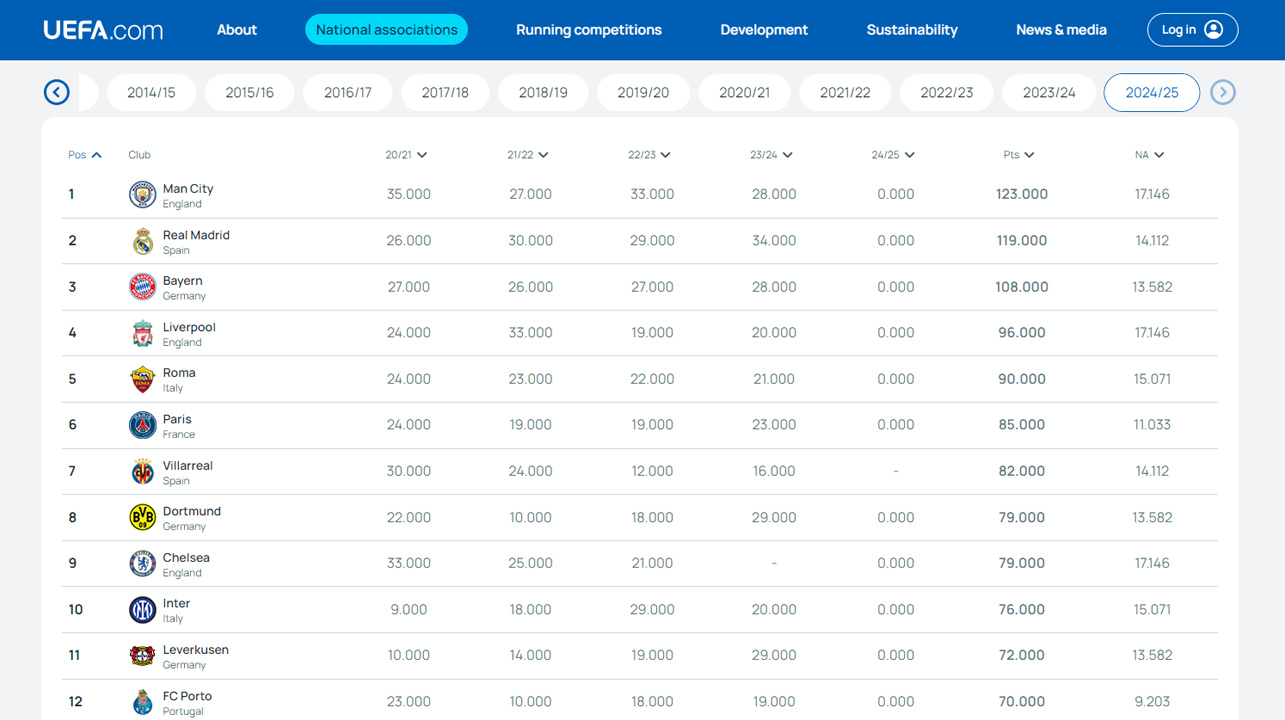1285x720 pixels.
Task: Click the Bayern club crest
Action: 143,287
